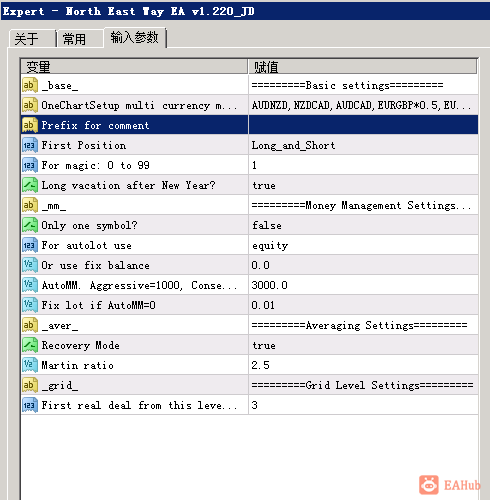Edit the empty Prefix for comment value
The image size is (490, 500).
(x=363, y=125)
